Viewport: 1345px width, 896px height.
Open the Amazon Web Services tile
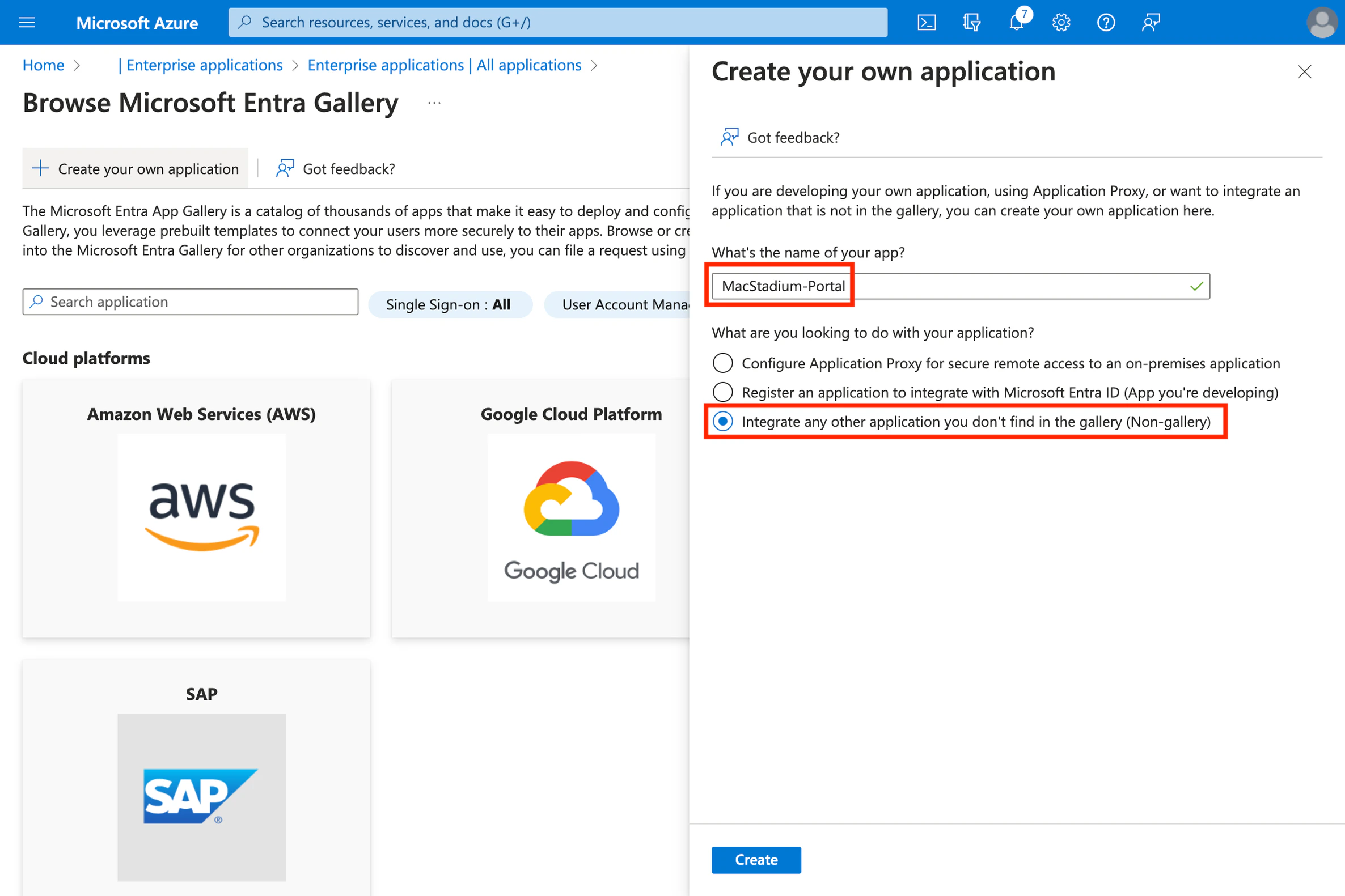pos(196,507)
